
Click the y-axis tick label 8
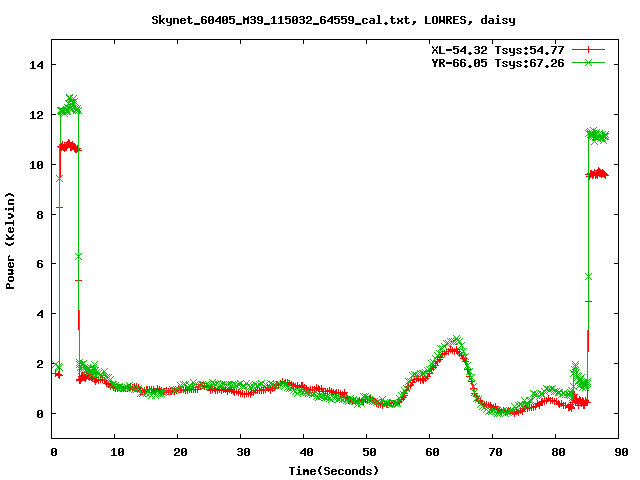40,215
